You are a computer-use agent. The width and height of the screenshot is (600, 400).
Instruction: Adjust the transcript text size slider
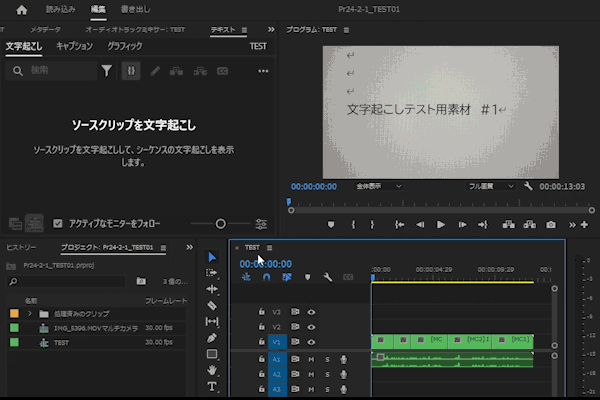pos(220,224)
